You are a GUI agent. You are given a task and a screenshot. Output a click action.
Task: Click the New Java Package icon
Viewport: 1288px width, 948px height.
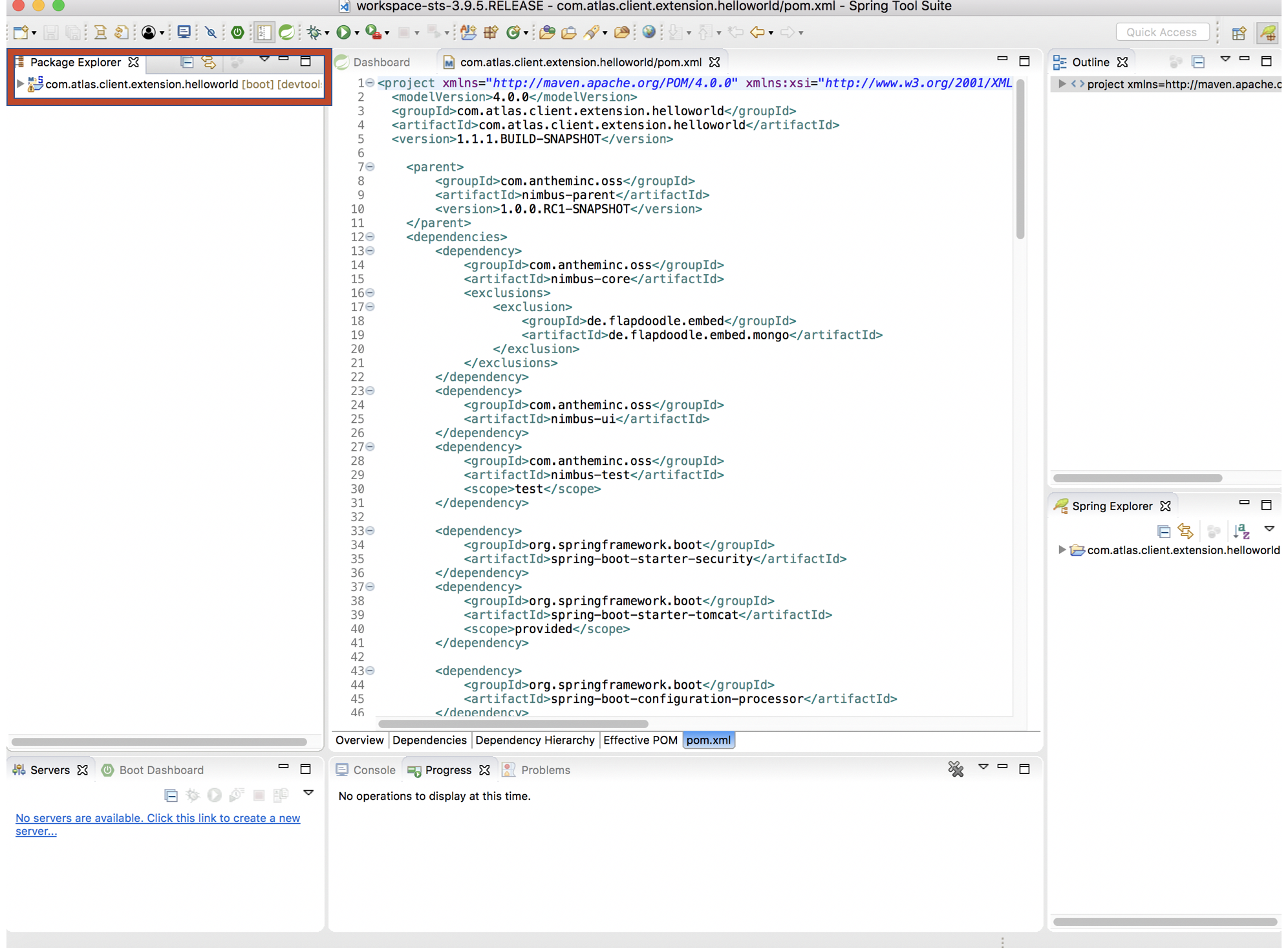491,32
